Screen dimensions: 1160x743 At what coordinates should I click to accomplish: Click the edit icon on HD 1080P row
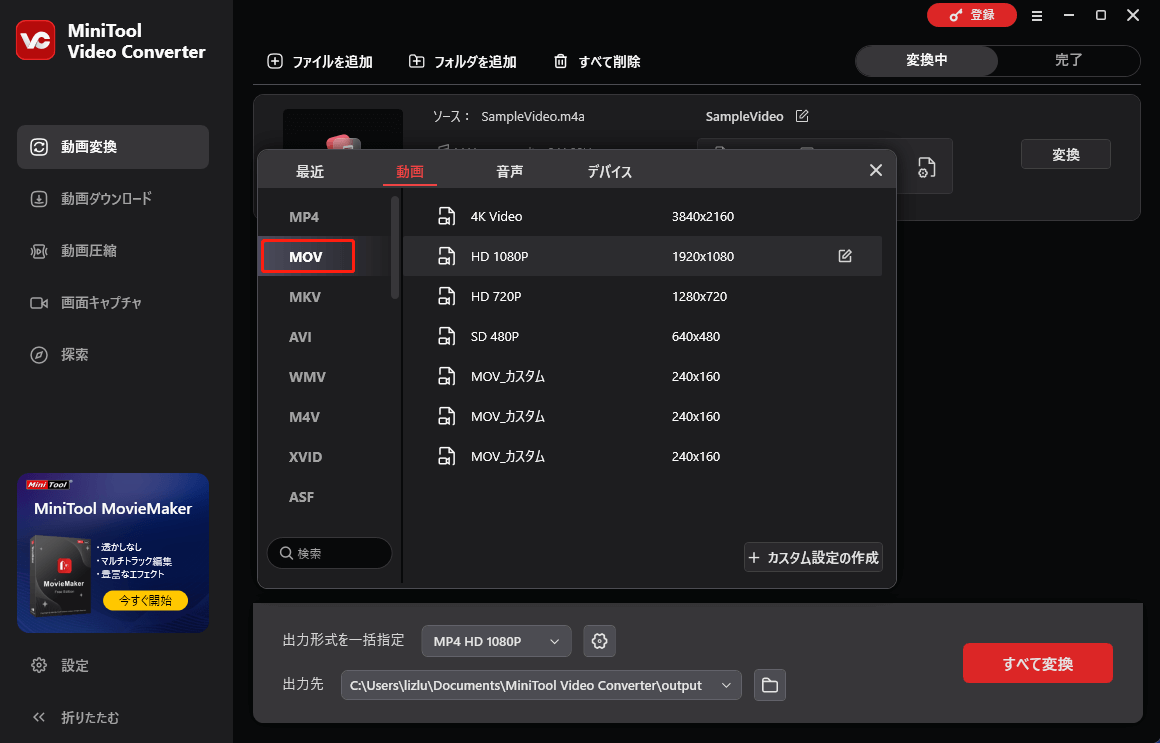coord(845,256)
